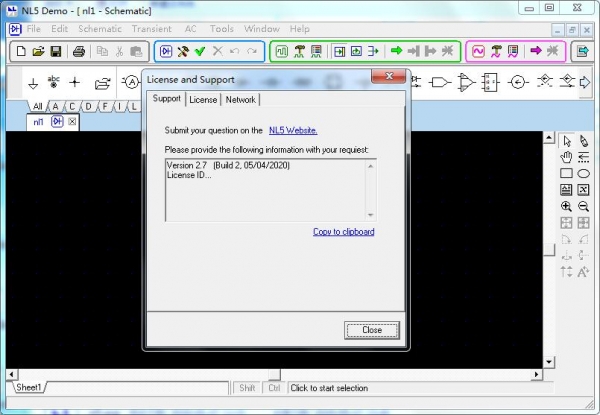Save document with floppy disk icon
Screen dimensions: 600x415
56,51
